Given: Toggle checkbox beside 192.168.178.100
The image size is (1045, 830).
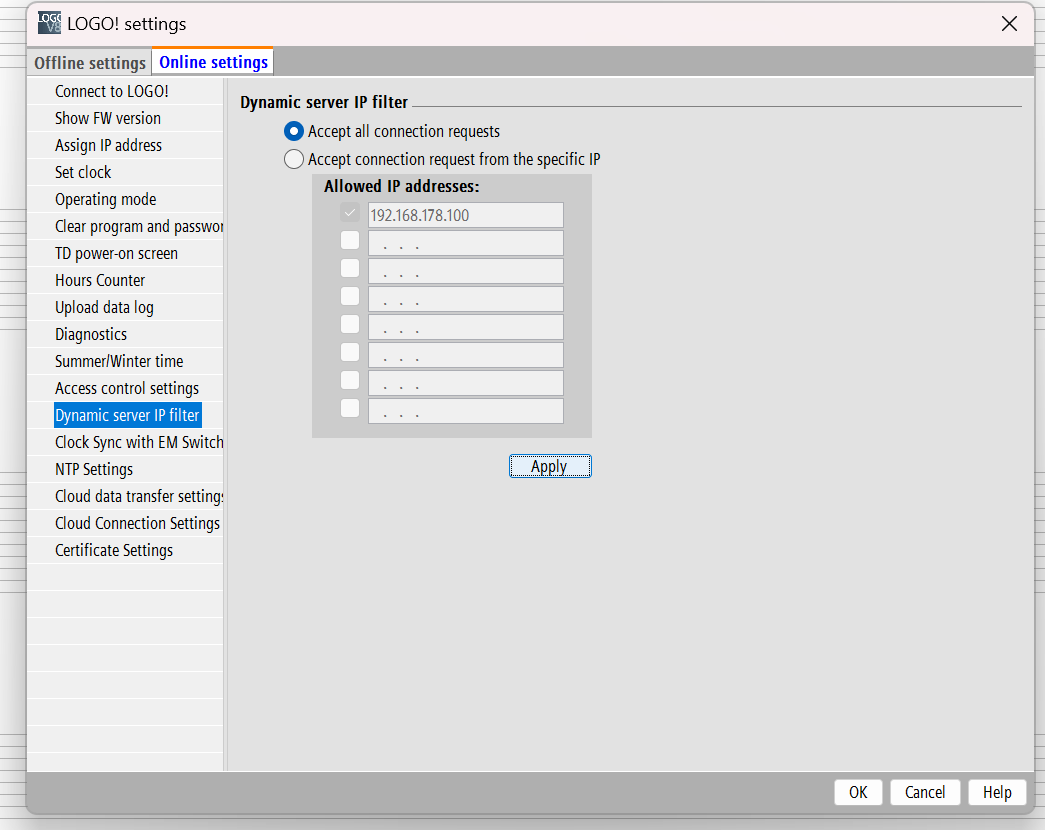Looking at the screenshot, I should point(350,213).
